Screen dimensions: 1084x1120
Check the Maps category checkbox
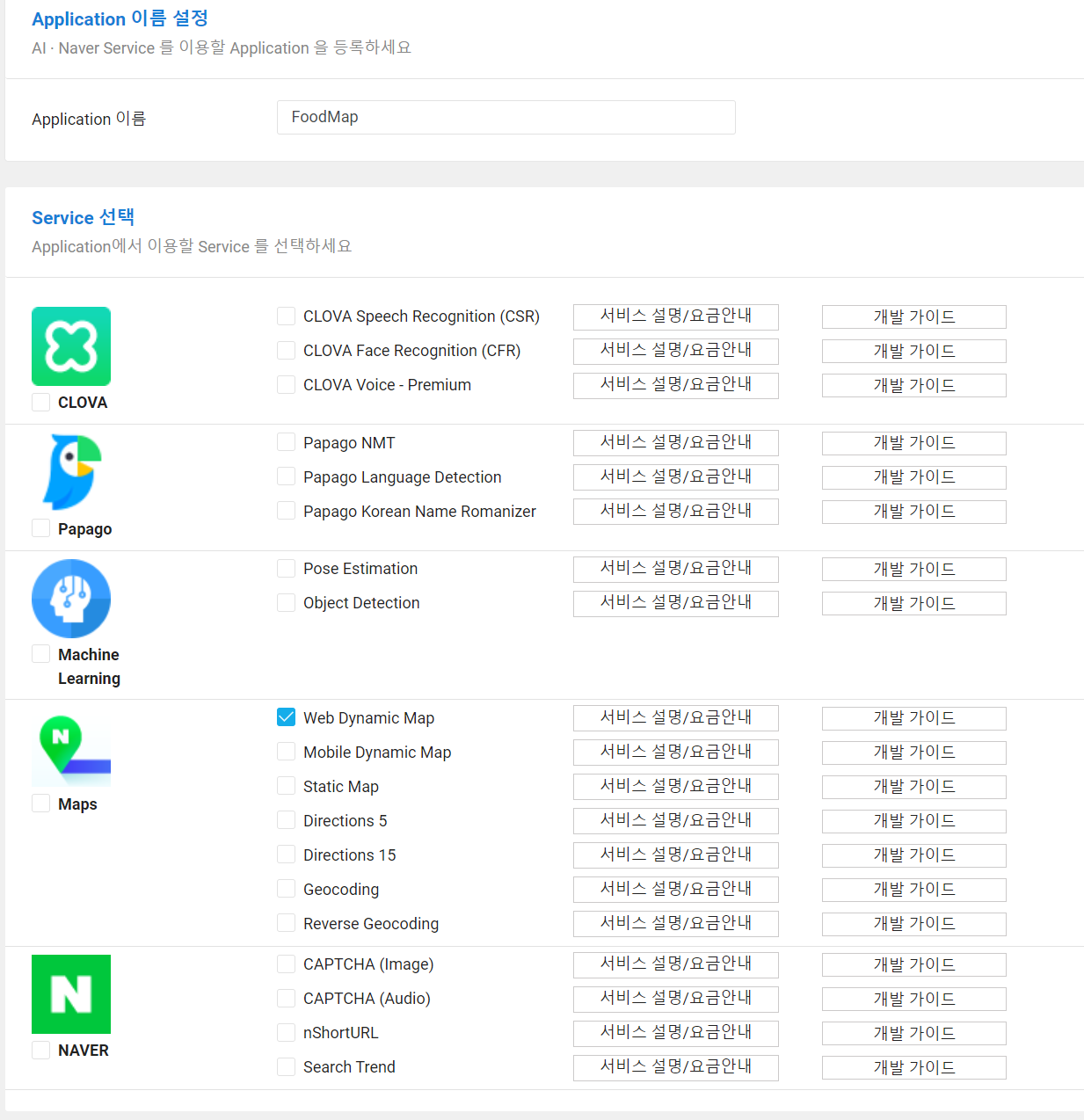pos(40,804)
